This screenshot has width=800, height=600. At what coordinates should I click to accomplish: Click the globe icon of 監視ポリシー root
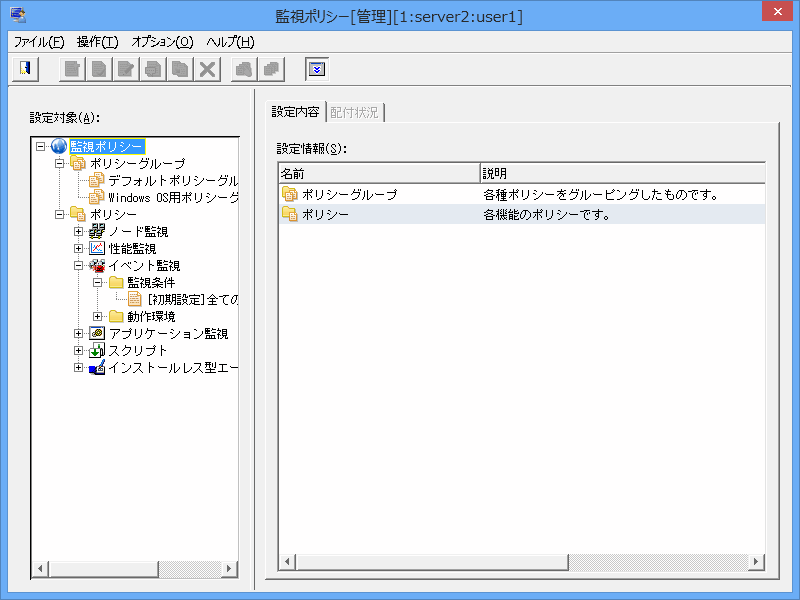pyautogui.click(x=59, y=147)
